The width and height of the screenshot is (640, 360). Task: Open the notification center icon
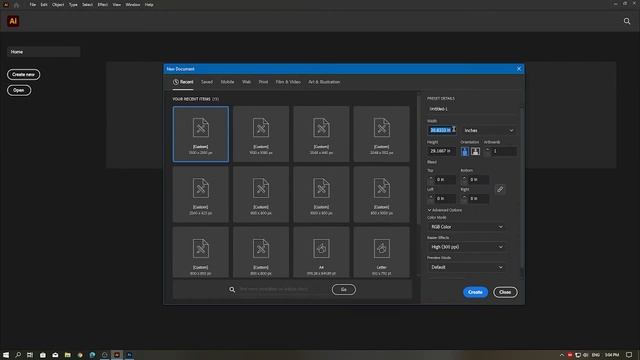(x=629, y=355)
